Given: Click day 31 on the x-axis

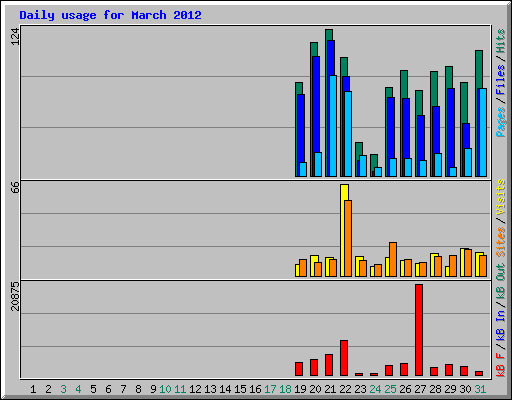Looking at the screenshot, I should [x=480, y=389].
